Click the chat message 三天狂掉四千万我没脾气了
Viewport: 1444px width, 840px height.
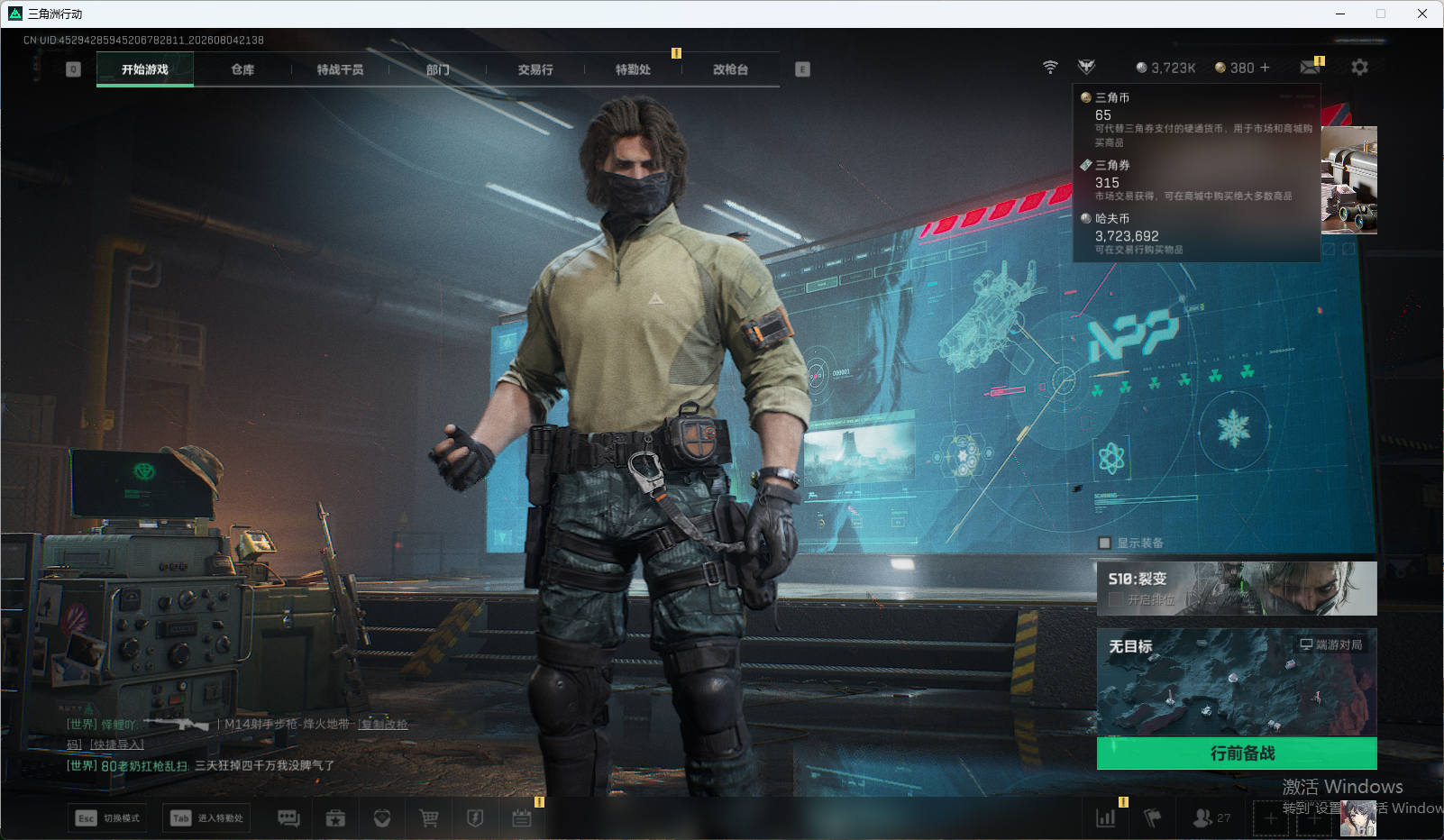[264, 765]
